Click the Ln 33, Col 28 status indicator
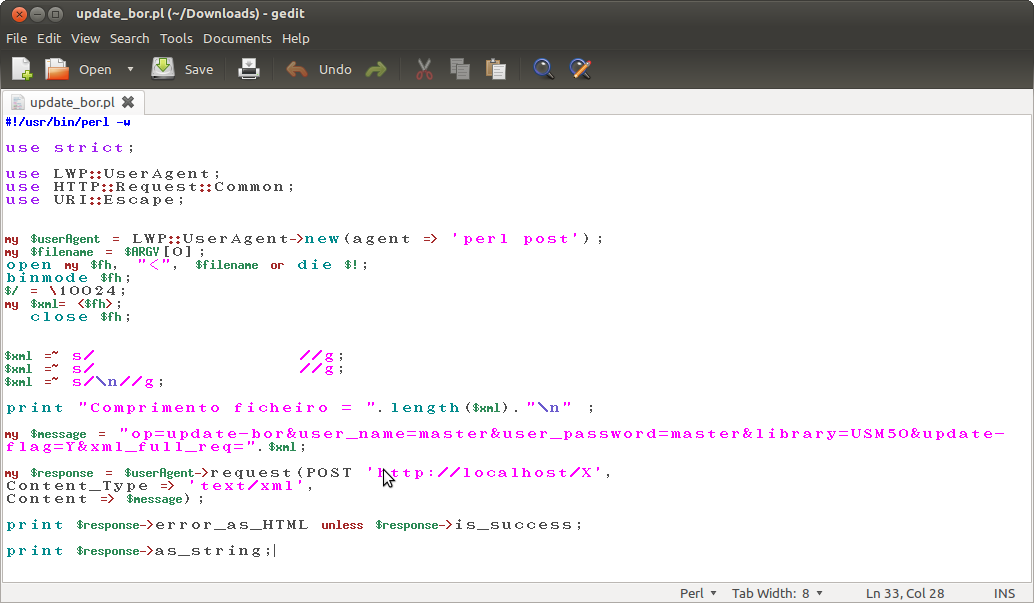This screenshot has height=603, width=1034. pyautogui.click(x=905, y=593)
